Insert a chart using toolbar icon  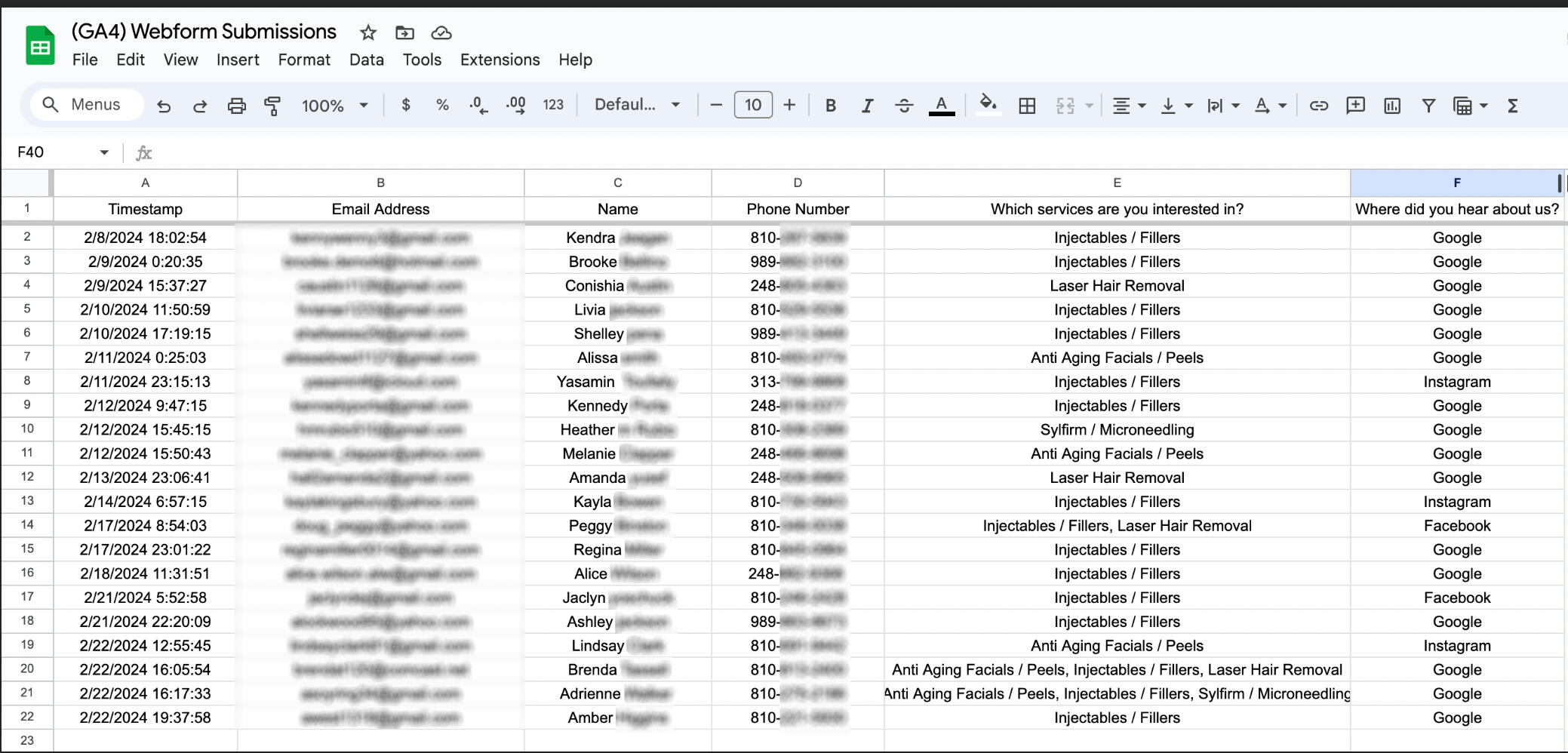1391,106
